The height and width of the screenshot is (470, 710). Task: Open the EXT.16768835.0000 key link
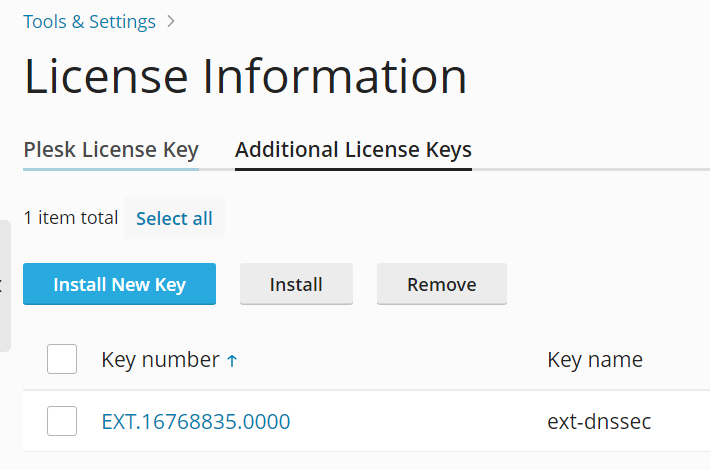pyautogui.click(x=196, y=422)
